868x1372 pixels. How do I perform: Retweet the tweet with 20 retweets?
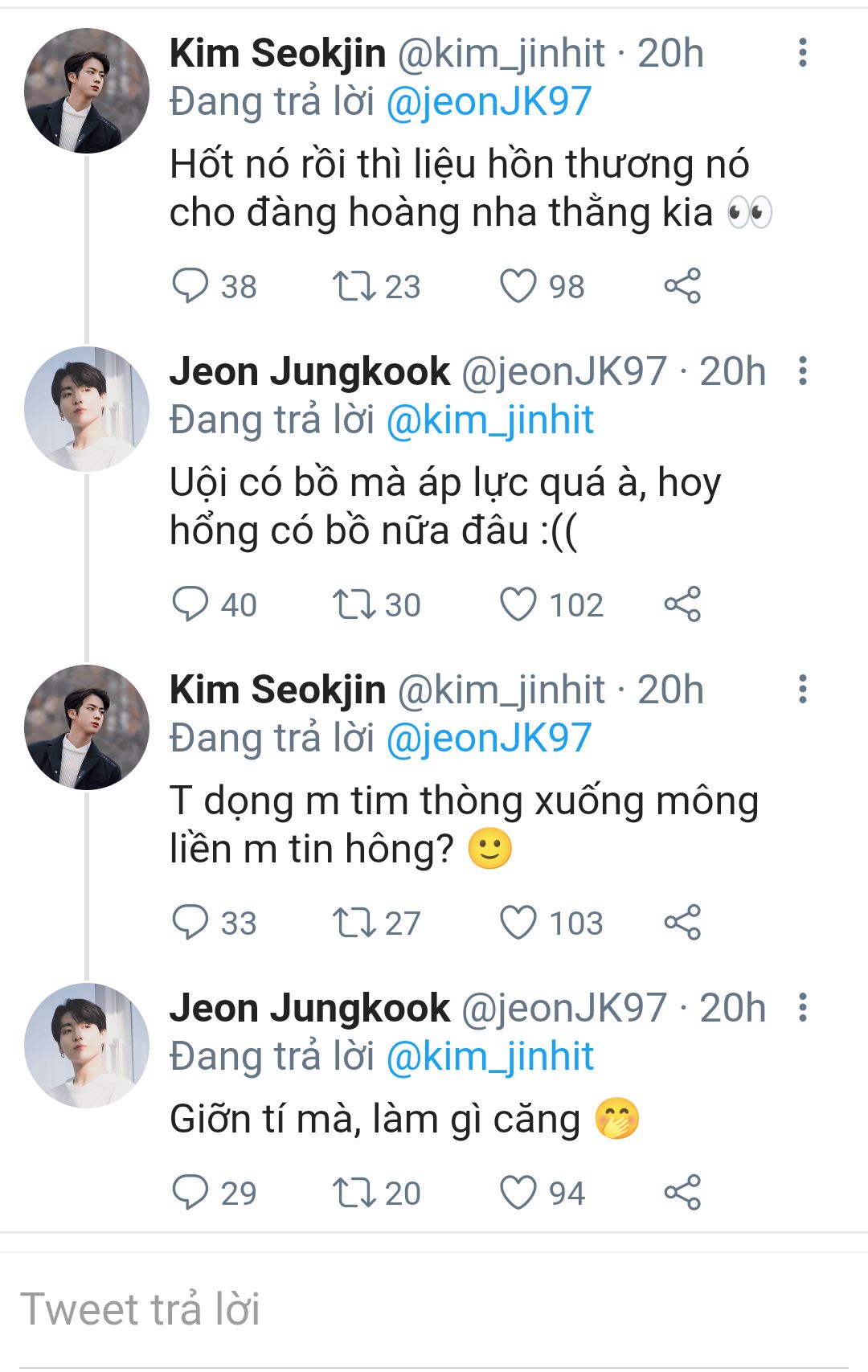[354, 1193]
